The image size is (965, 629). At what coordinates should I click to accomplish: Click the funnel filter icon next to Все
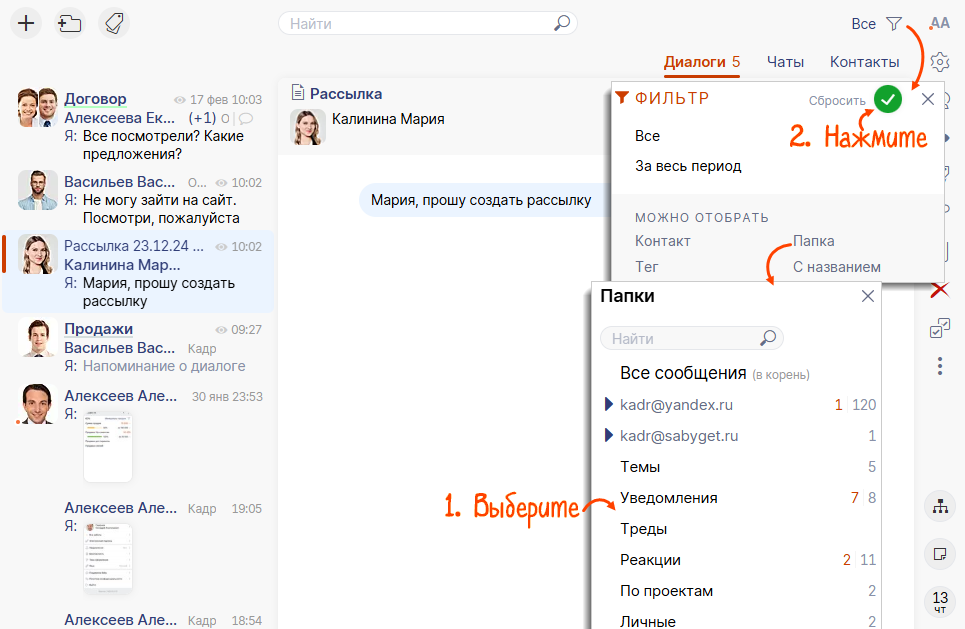894,23
